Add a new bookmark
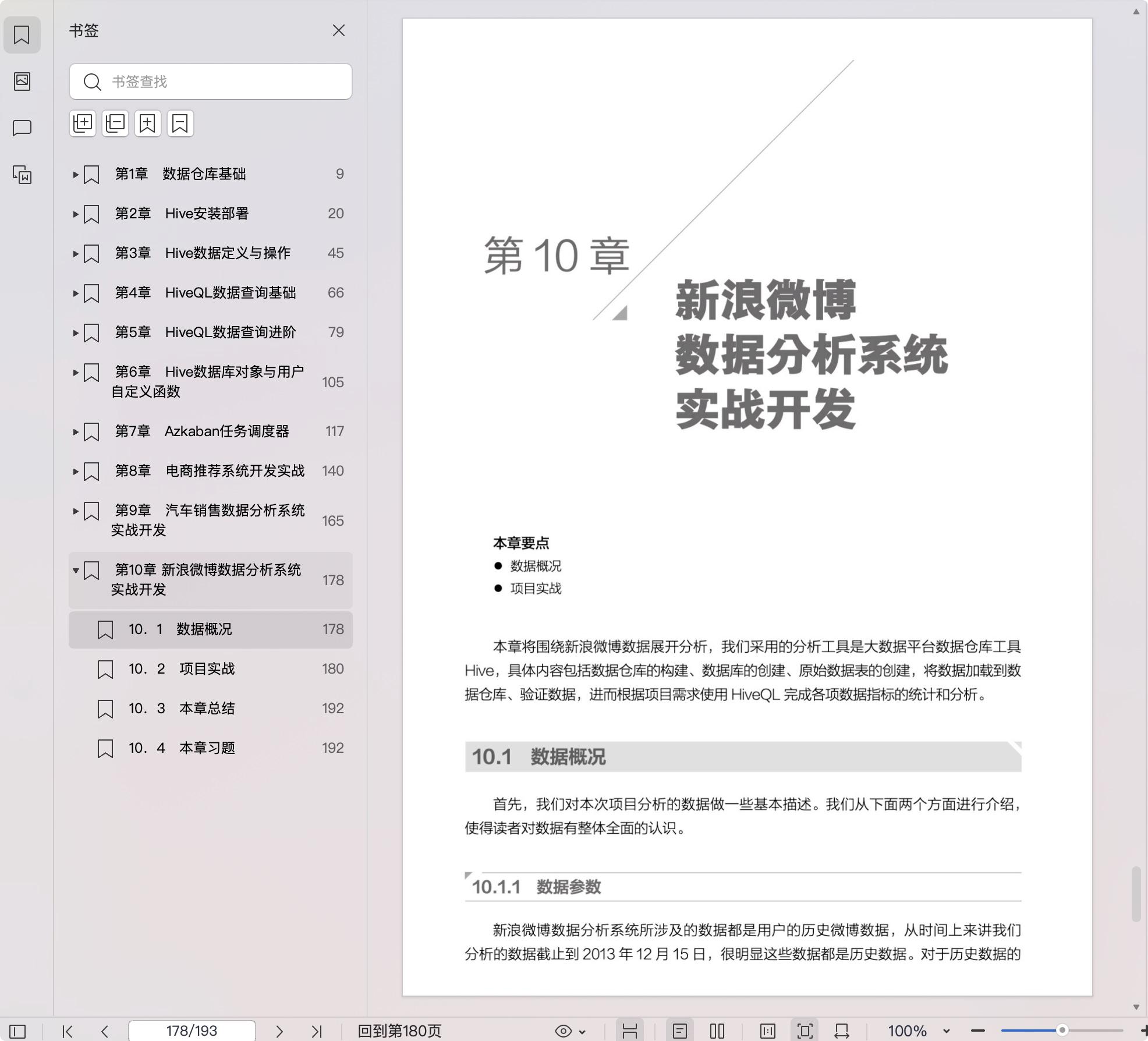 pos(148,123)
